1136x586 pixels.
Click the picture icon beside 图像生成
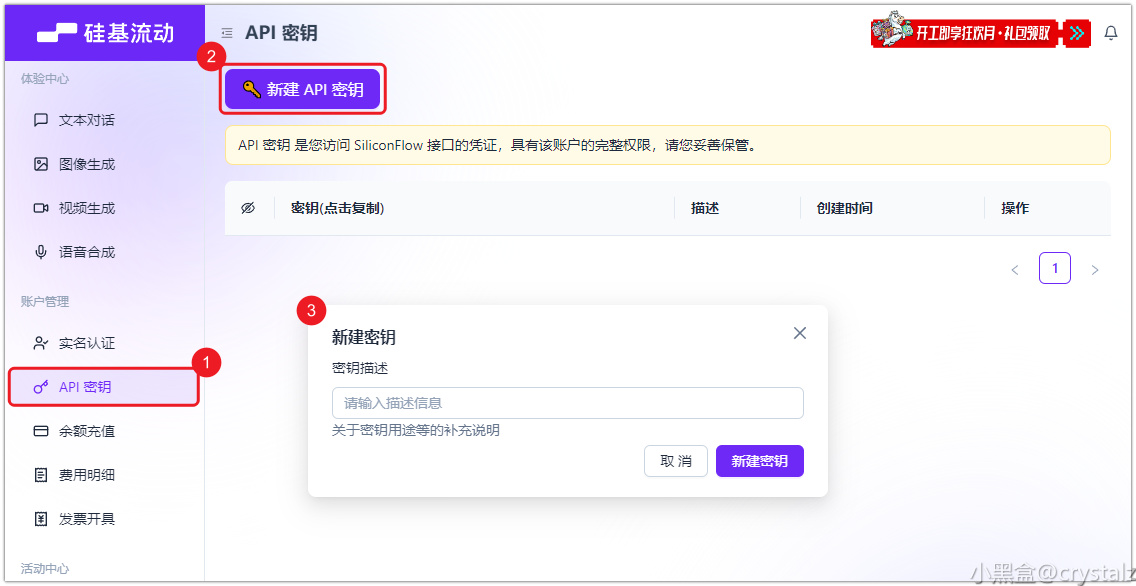pos(41,164)
